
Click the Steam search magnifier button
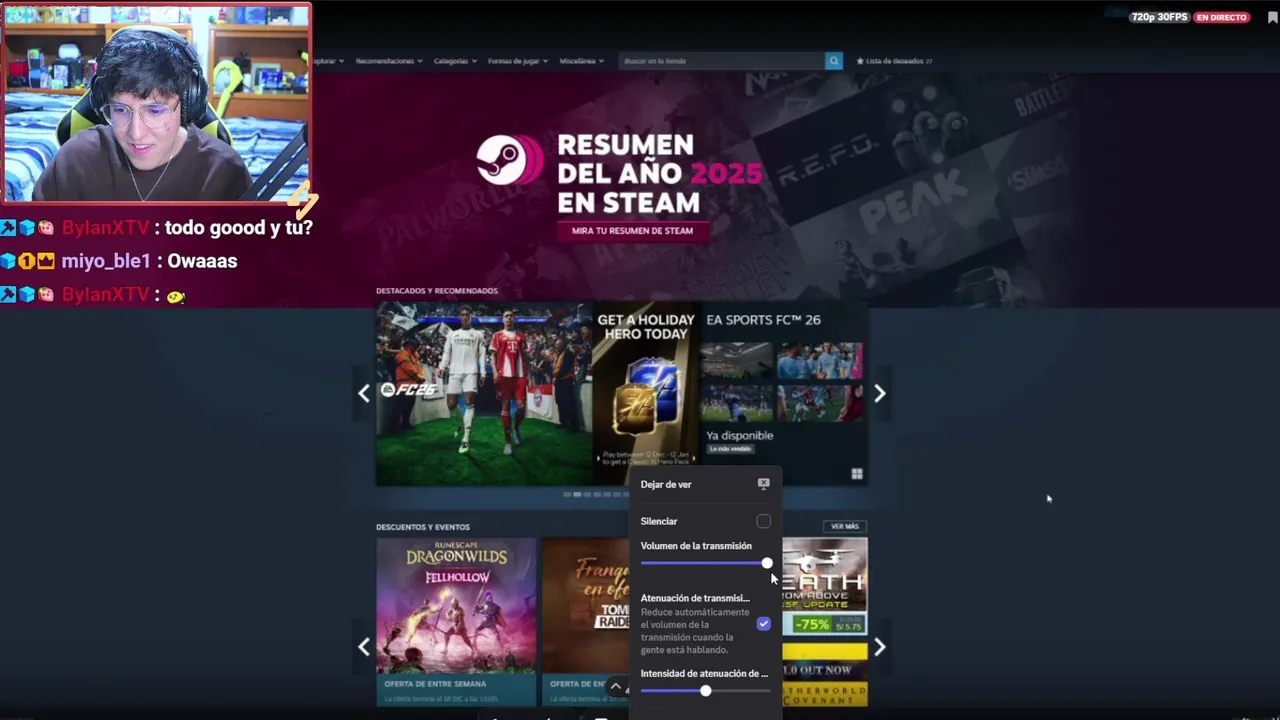pyautogui.click(x=834, y=61)
